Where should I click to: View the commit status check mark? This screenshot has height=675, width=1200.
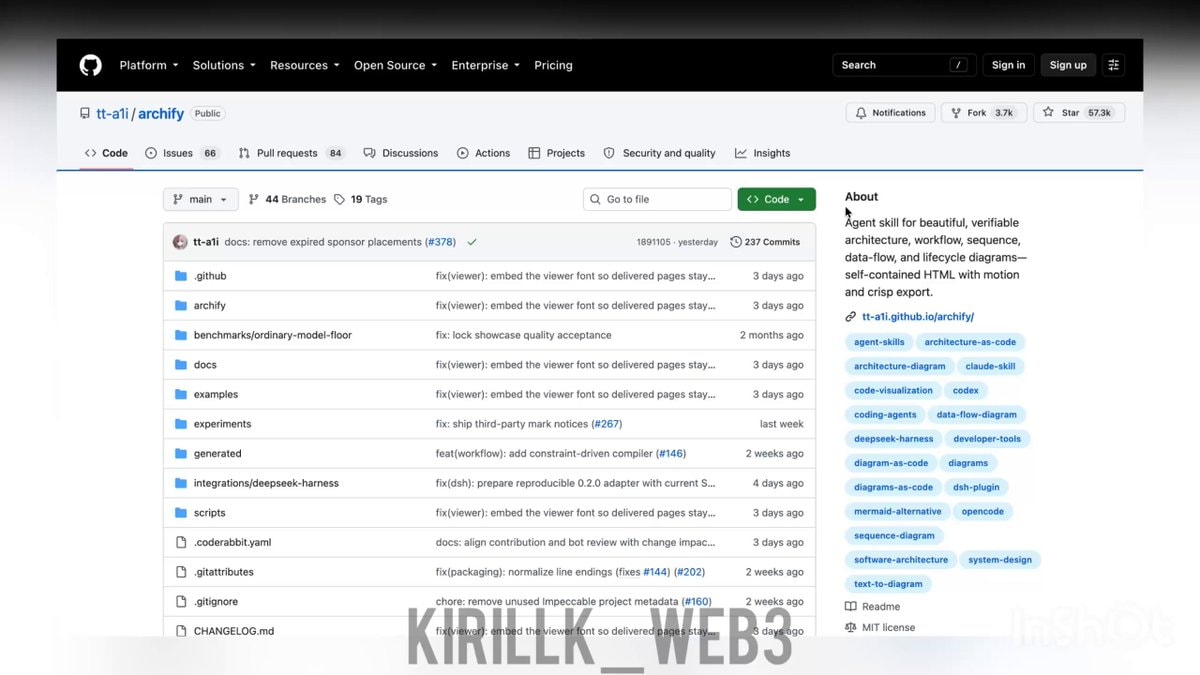tap(472, 242)
